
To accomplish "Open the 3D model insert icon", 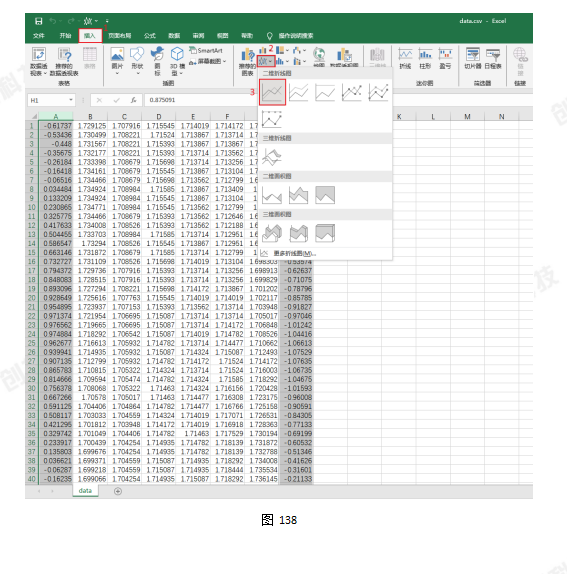I will tap(177, 61).
